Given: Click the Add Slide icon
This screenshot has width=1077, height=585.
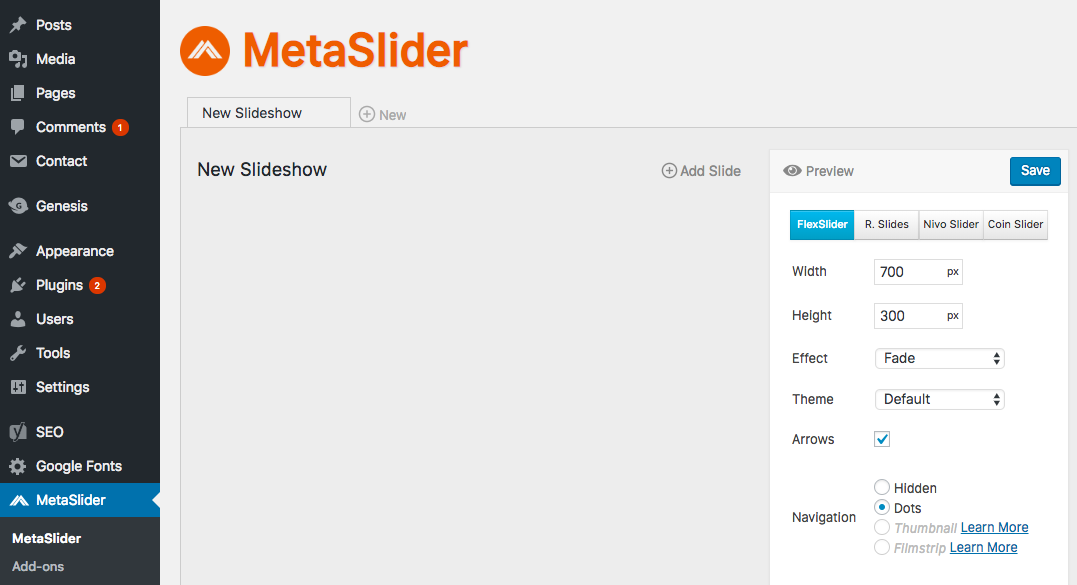Looking at the screenshot, I should [668, 171].
